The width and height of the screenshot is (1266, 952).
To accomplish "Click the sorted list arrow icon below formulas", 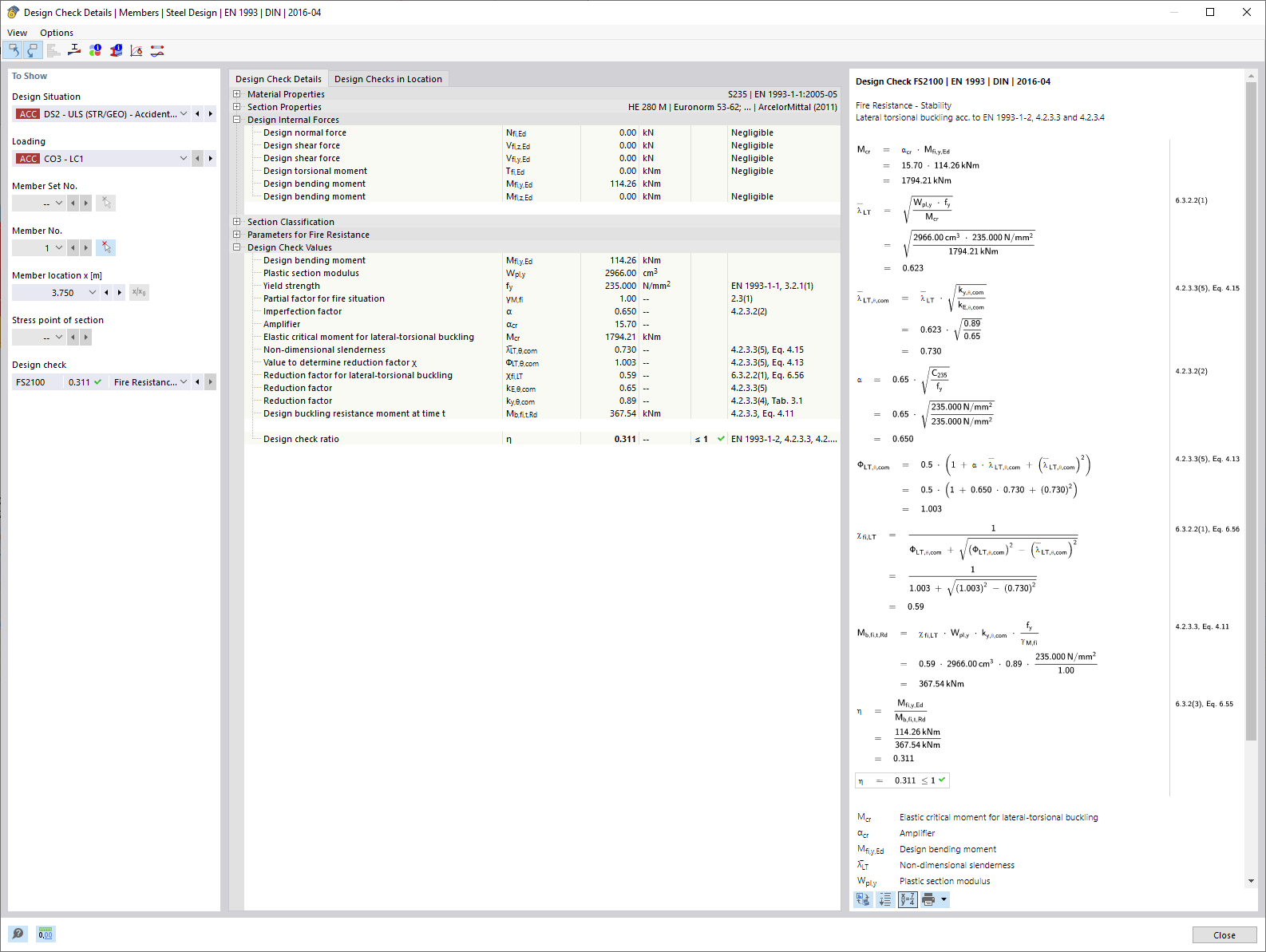I will coord(885,899).
